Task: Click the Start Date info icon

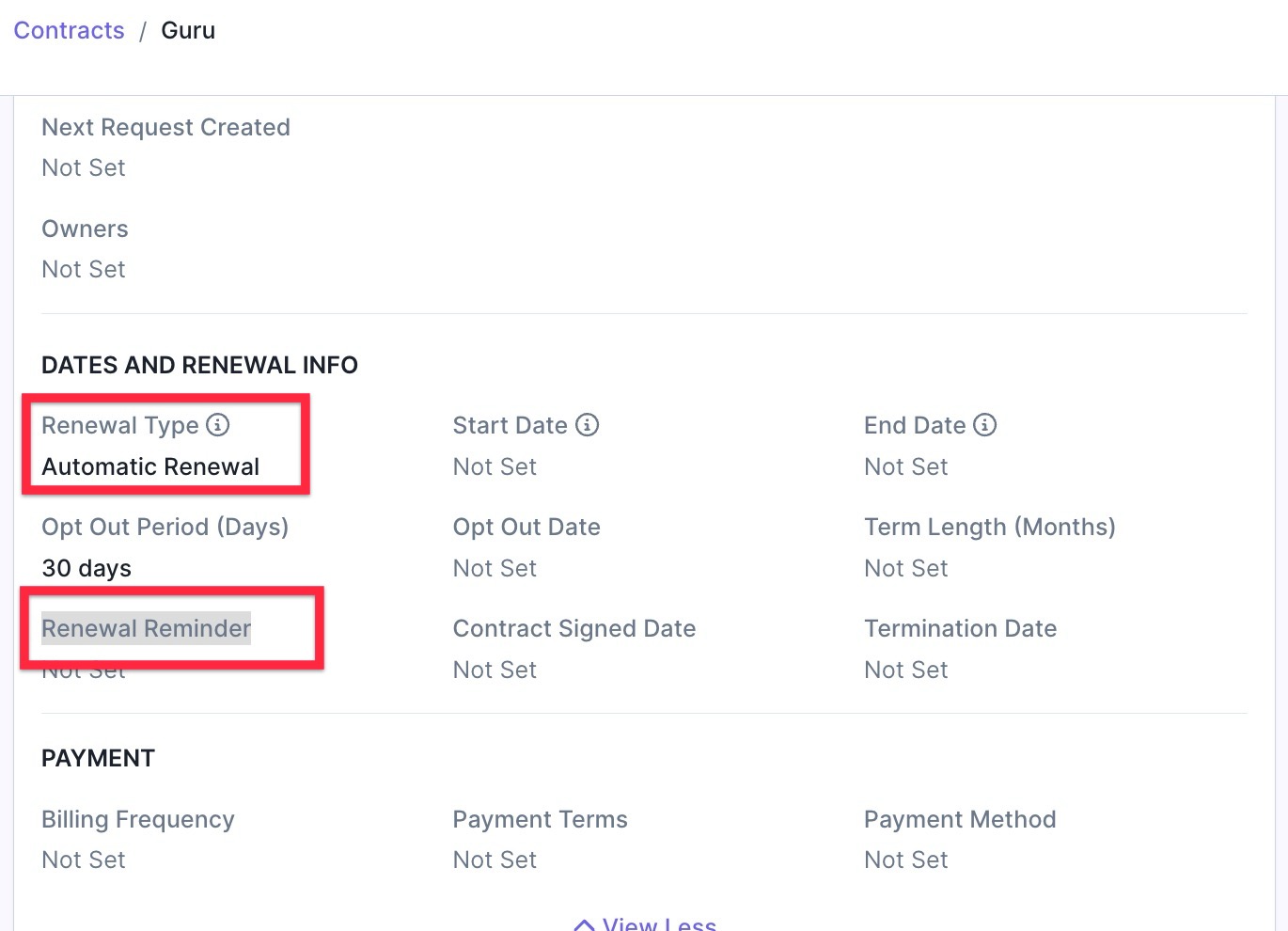Action: click(587, 425)
